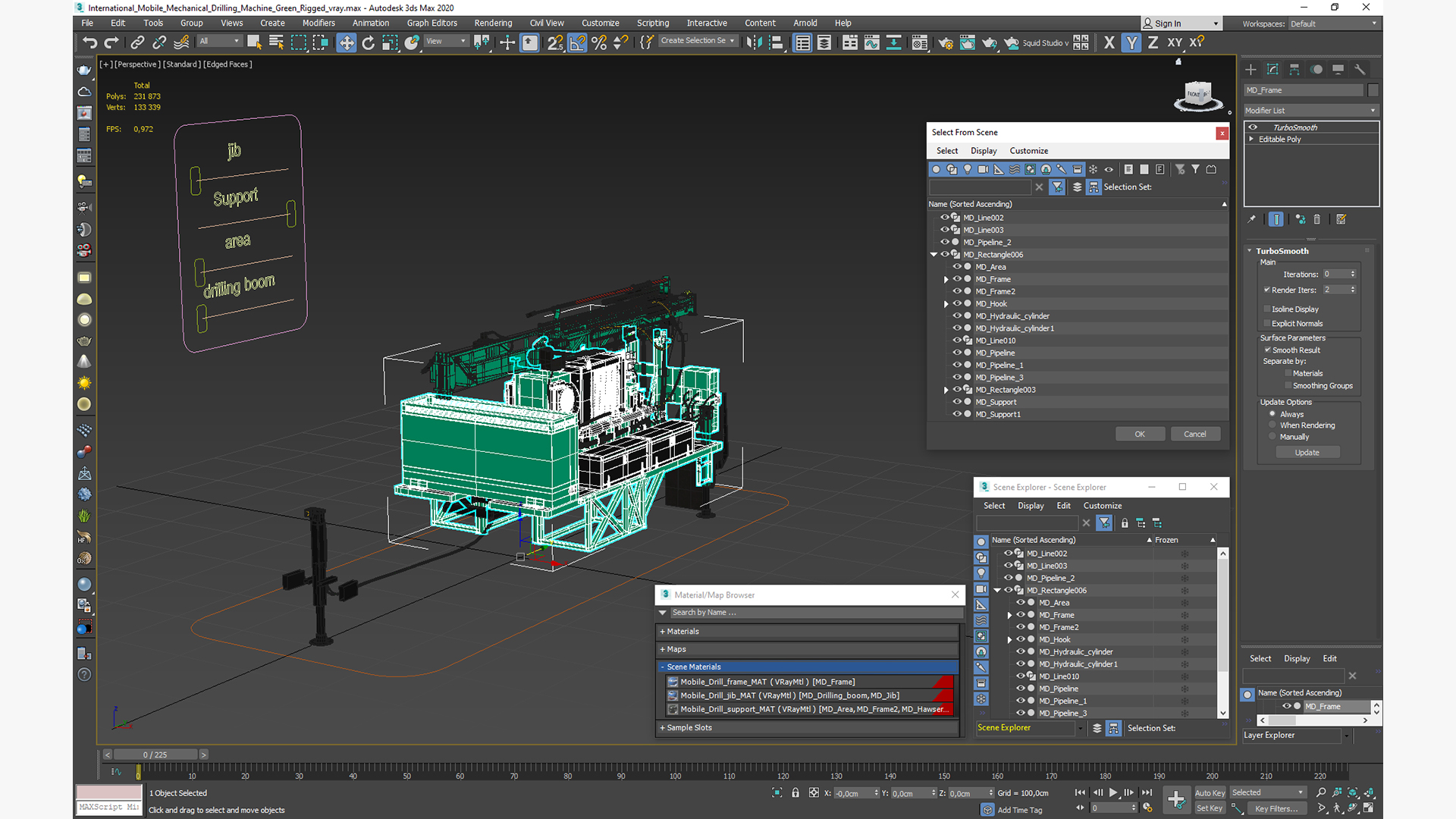The width and height of the screenshot is (1456, 819).
Task: Click Key Filters button
Action: 1276,808
